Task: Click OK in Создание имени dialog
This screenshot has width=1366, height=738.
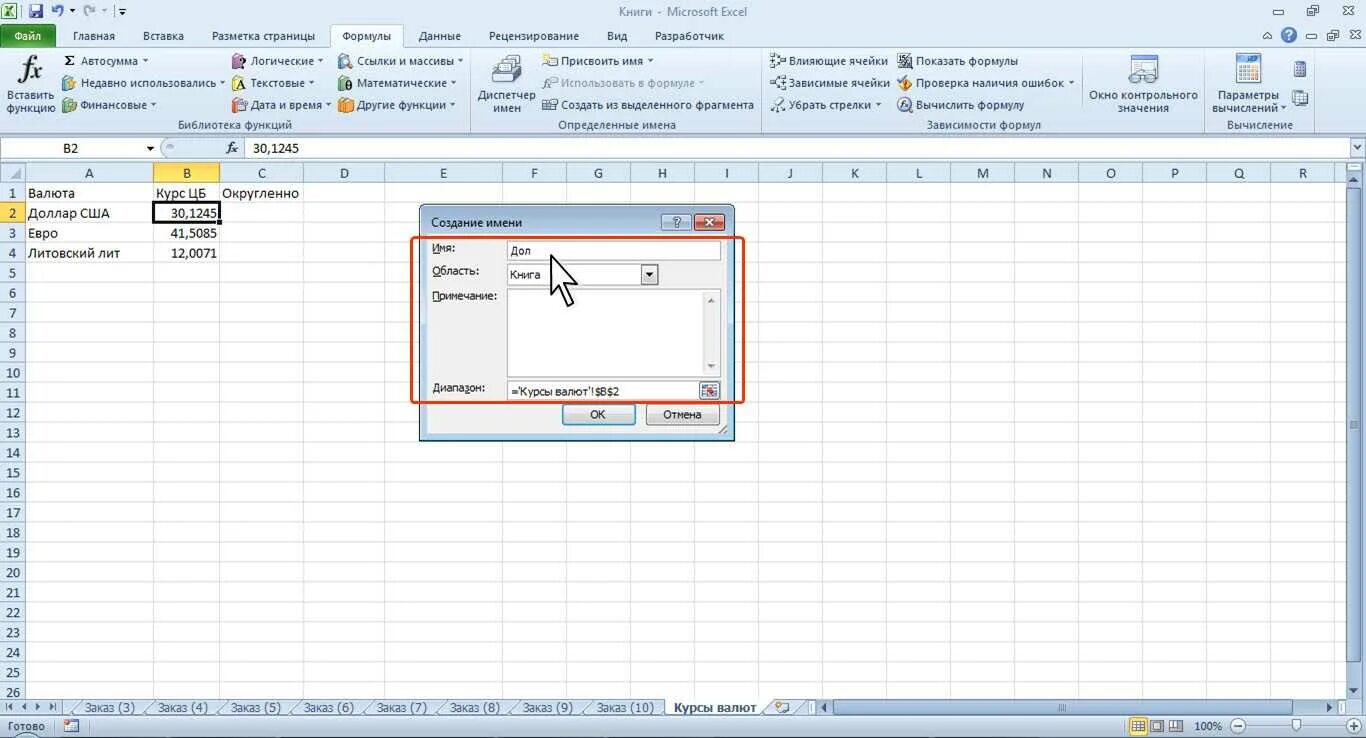Action: [598, 415]
